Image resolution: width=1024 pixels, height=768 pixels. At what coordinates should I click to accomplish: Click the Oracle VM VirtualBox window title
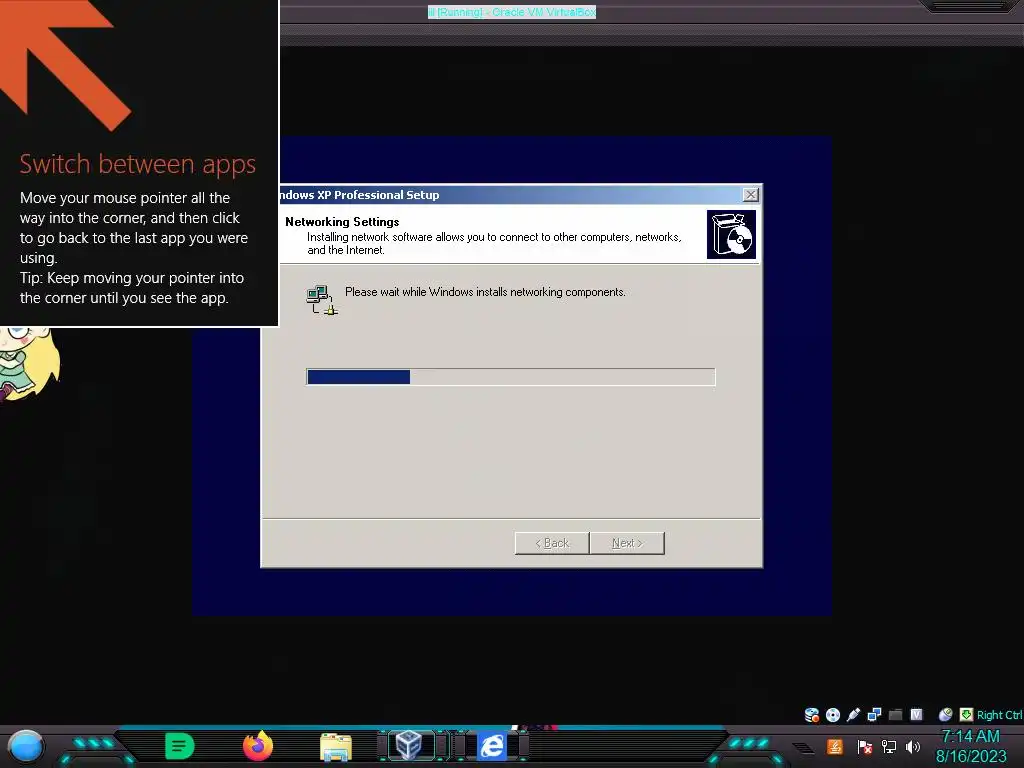click(x=512, y=12)
